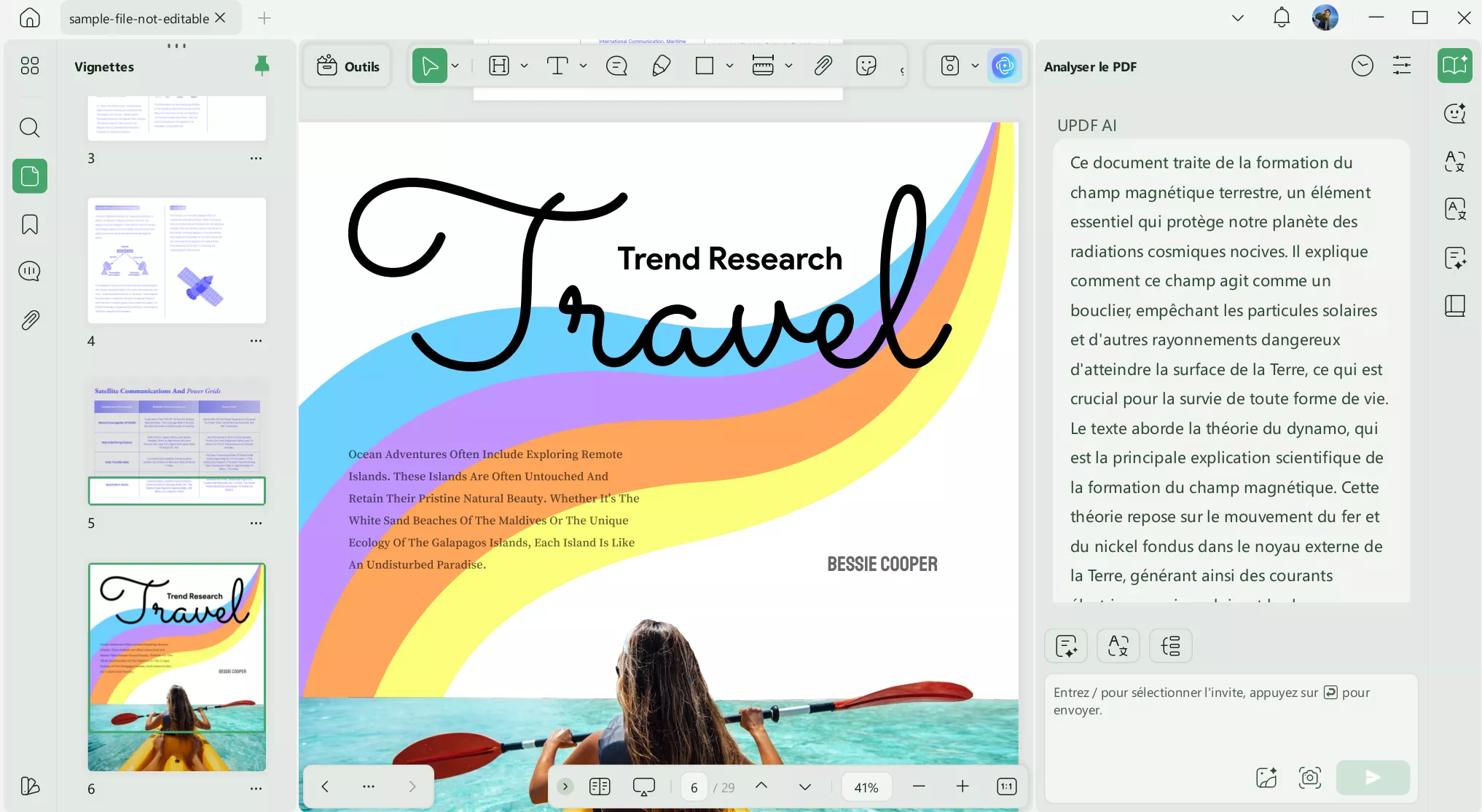Select the pencil markup tool
Image resolution: width=1482 pixels, height=812 pixels.
tap(661, 66)
